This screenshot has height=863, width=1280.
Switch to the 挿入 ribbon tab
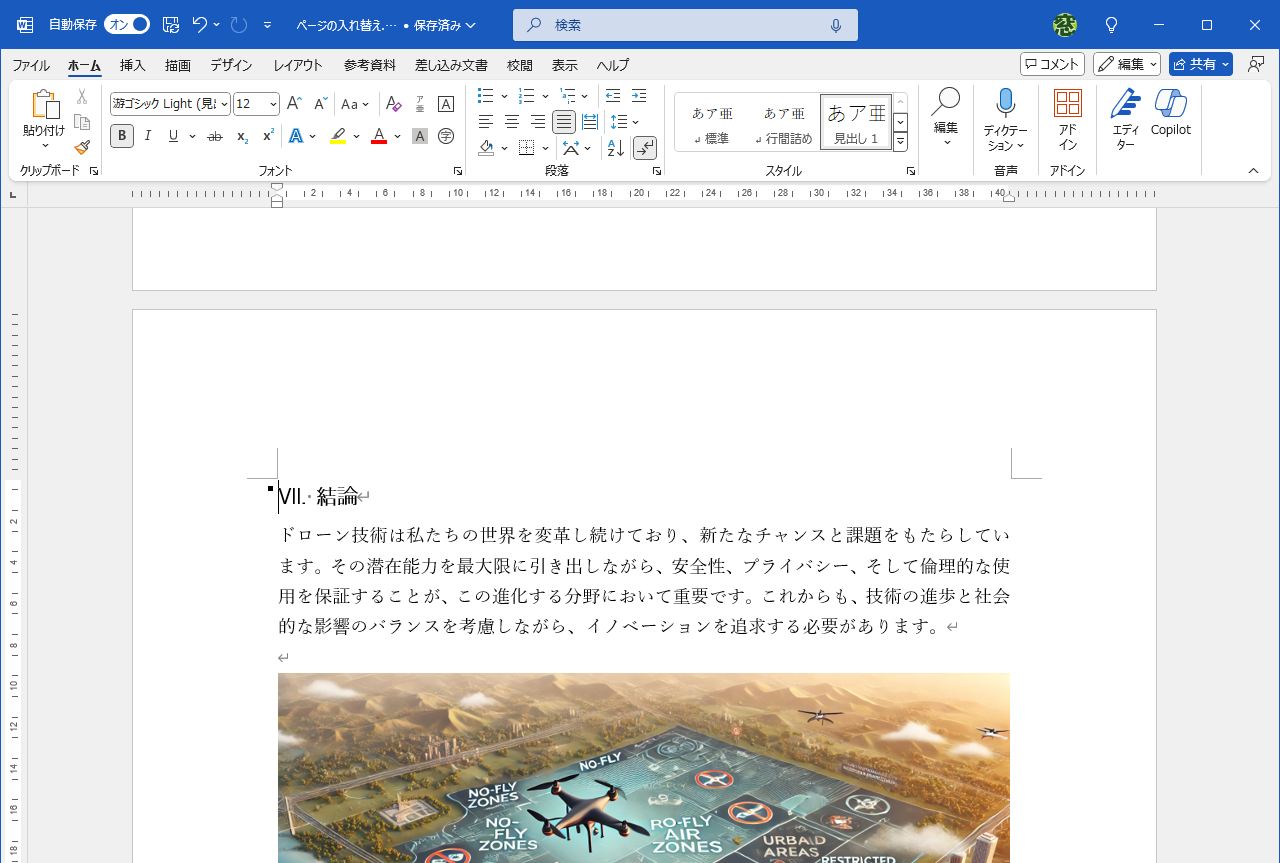click(x=131, y=65)
